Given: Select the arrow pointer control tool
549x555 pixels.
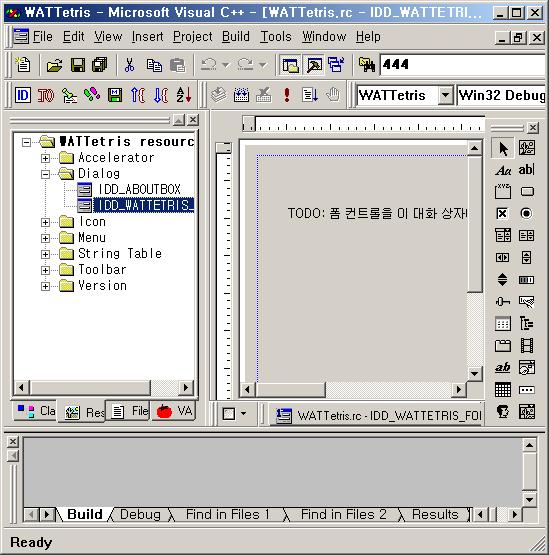Looking at the screenshot, I should coord(503,148).
